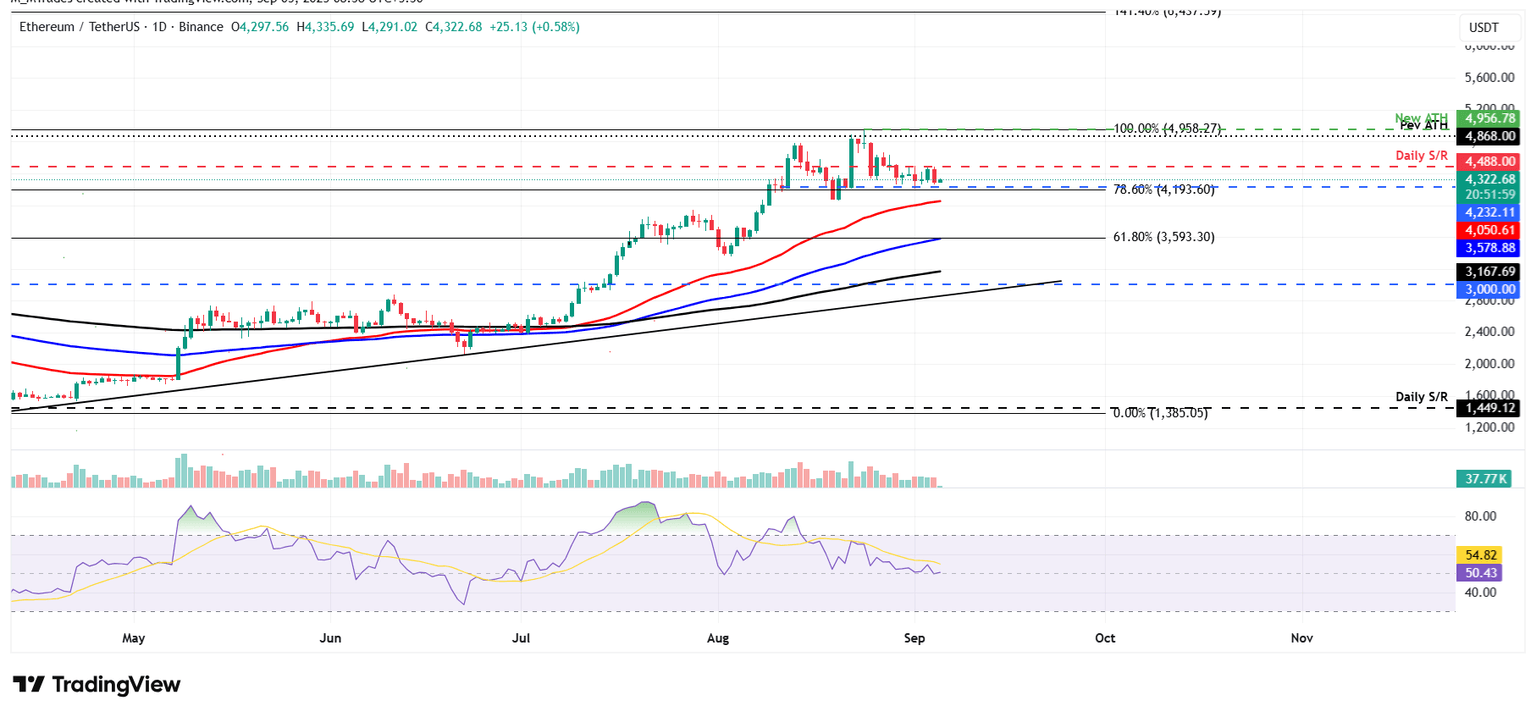This screenshot has height=716, width=1536.
Task: Click the Oct label on the time axis
Action: click(x=1104, y=637)
